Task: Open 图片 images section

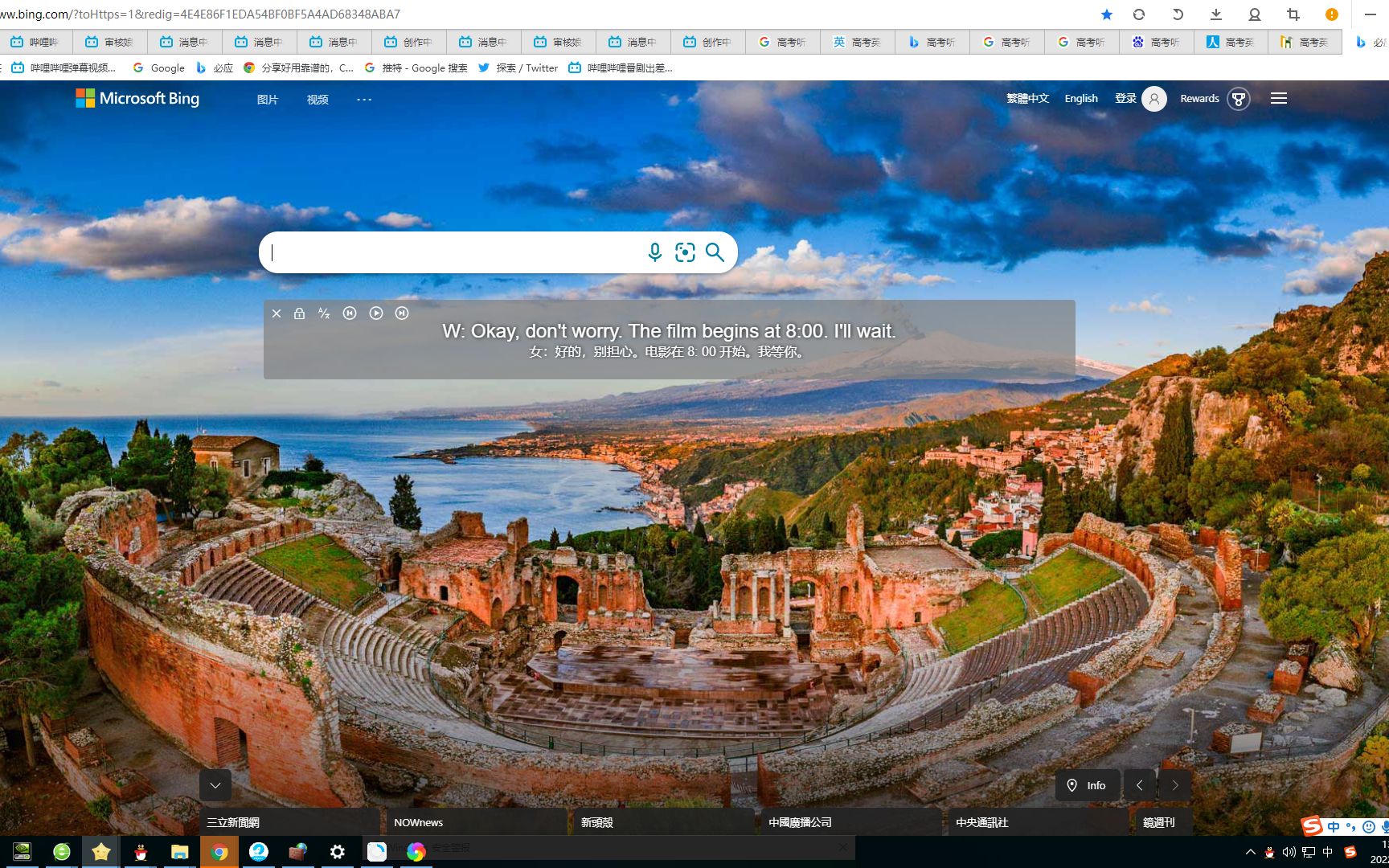Action: point(268,100)
